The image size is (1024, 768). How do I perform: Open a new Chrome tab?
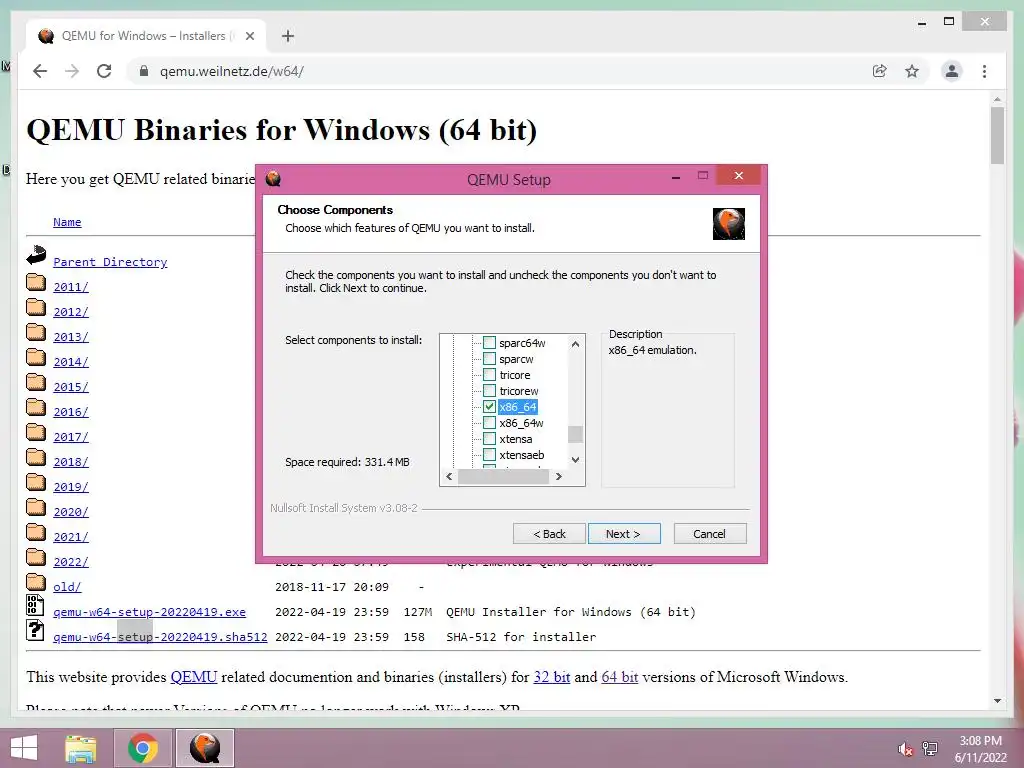click(x=288, y=36)
